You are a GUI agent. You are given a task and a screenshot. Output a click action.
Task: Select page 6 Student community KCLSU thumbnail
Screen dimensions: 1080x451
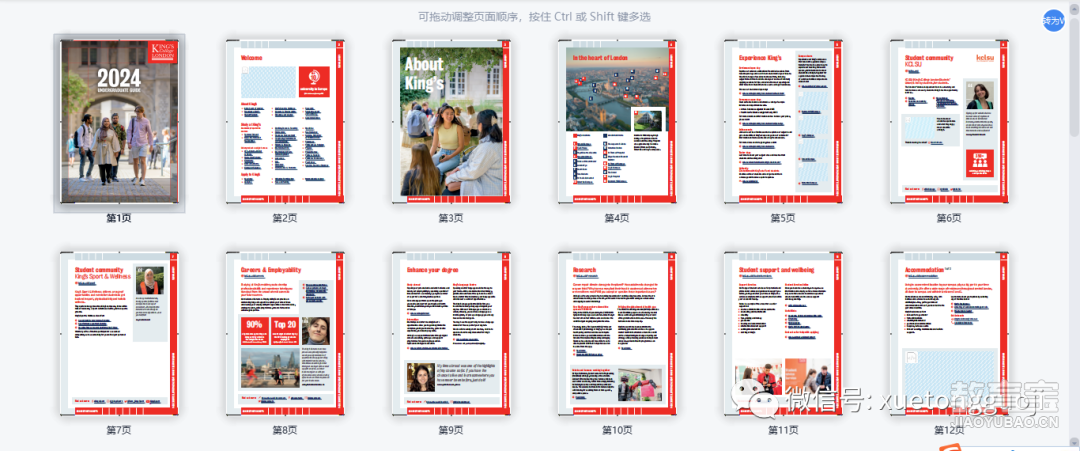[x=949, y=121]
